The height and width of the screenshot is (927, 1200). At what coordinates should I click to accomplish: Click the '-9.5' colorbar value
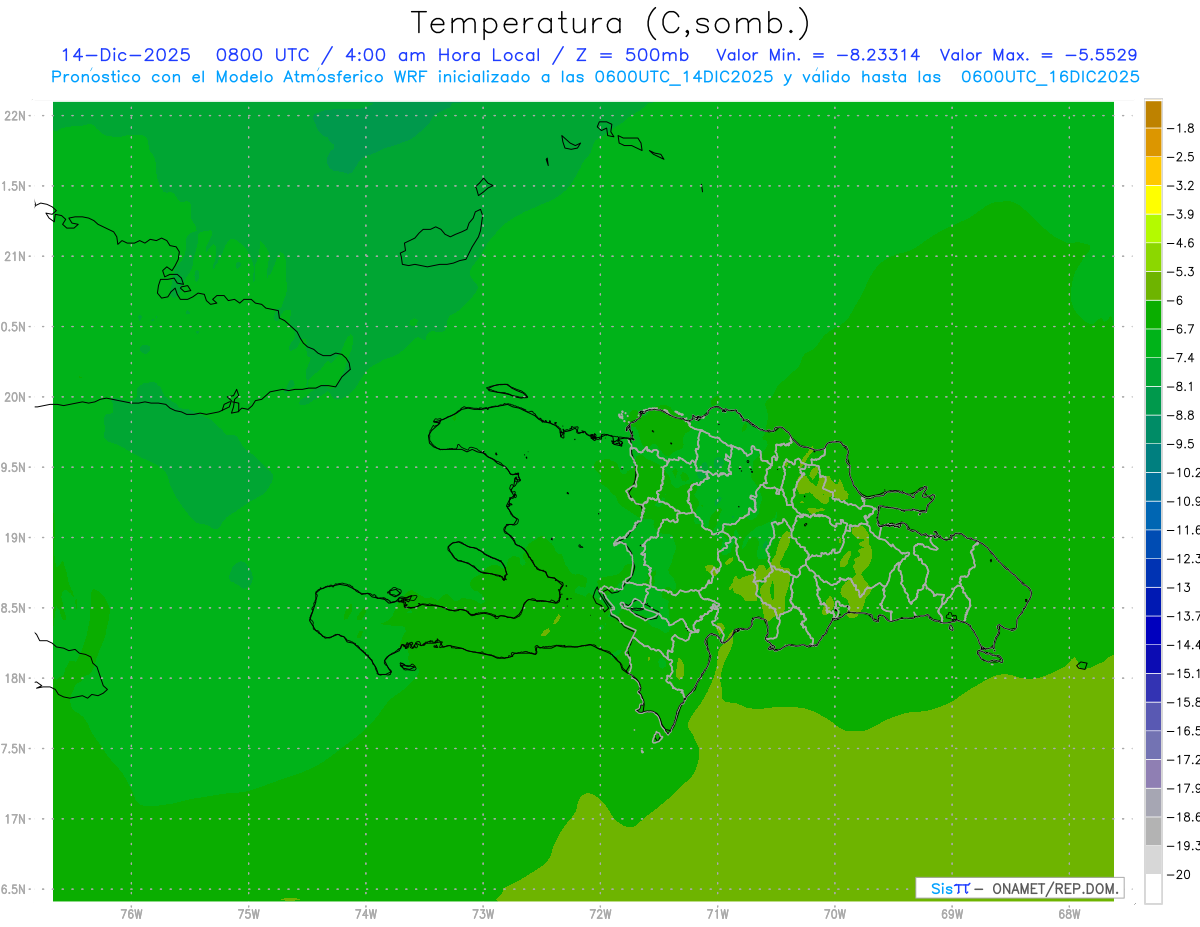pos(1181,444)
